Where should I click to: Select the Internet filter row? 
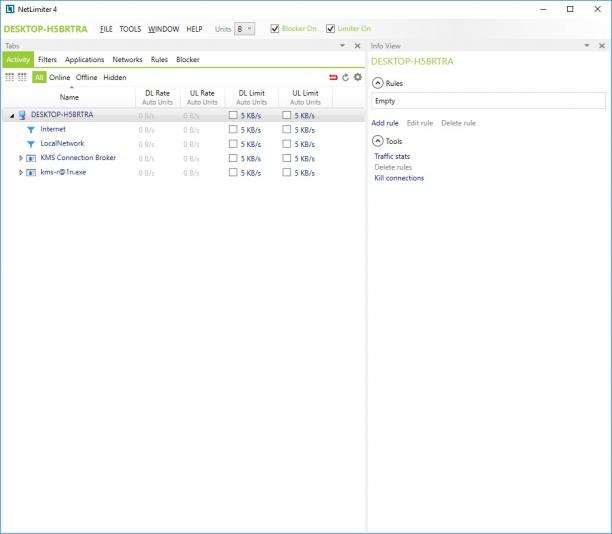183,129
